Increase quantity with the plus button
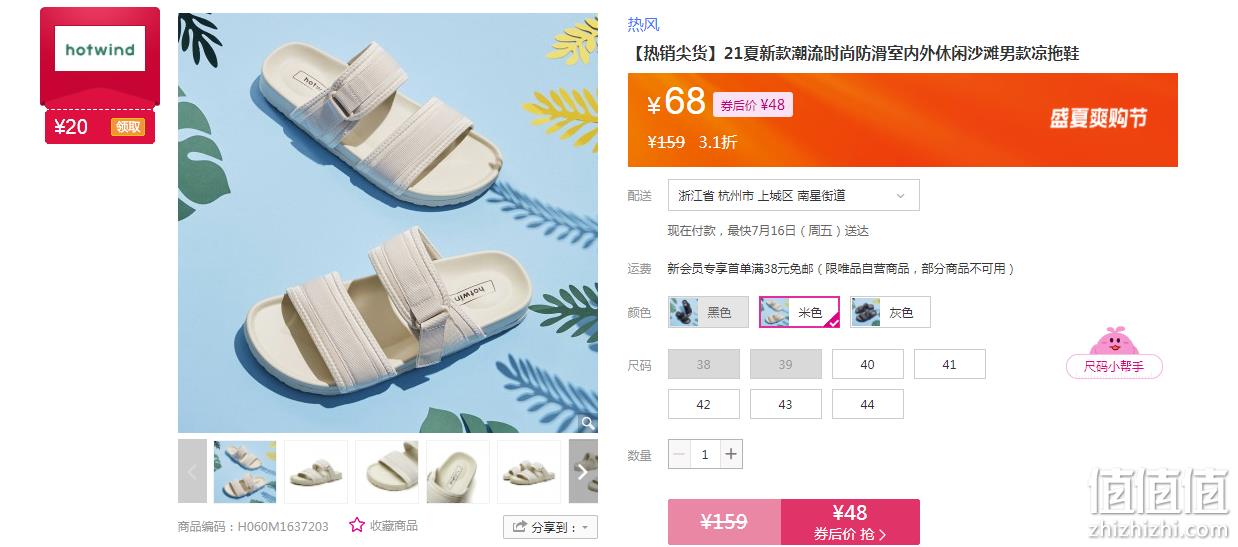The image size is (1238, 547). click(x=731, y=454)
